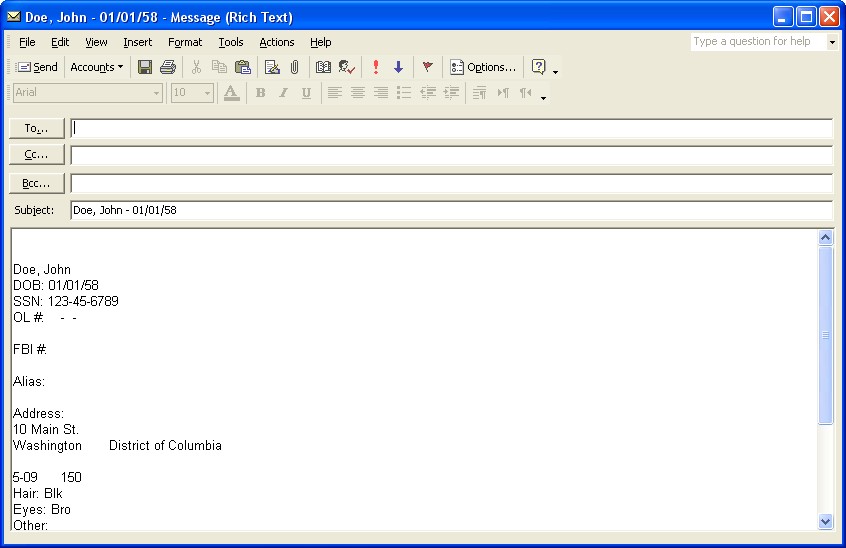Image resolution: width=846 pixels, height=548 pixels.
Task: Increase indent icon
Action: [451, 93]
